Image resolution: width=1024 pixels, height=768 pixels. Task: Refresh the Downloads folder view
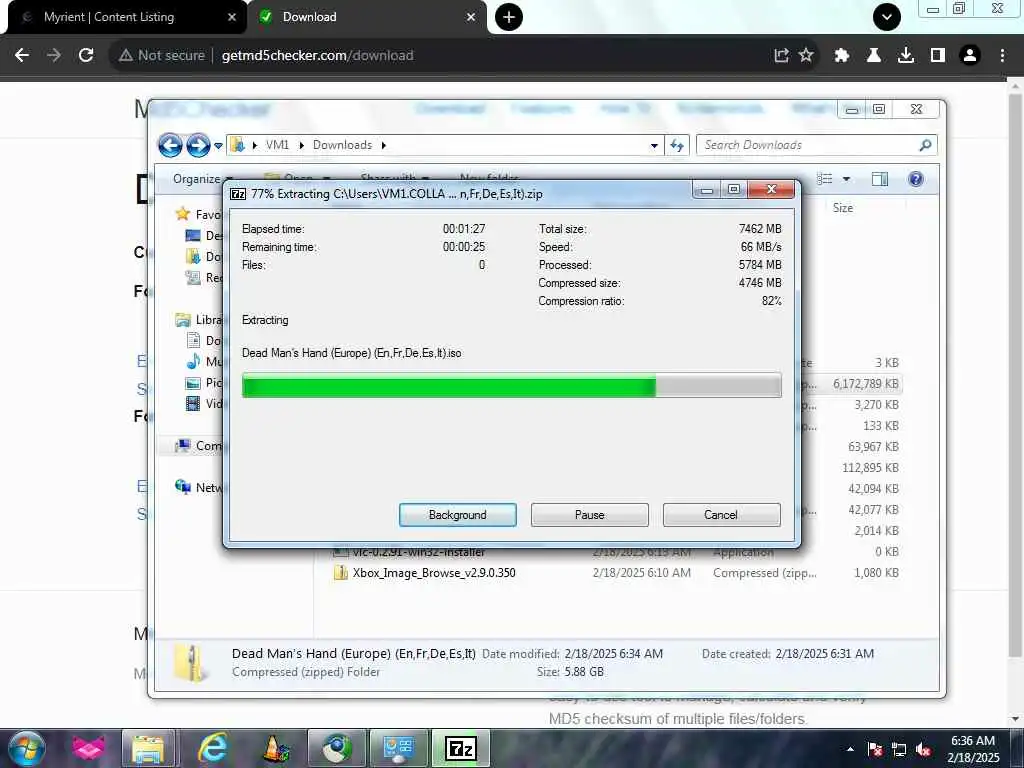click(x=677, y=145)
